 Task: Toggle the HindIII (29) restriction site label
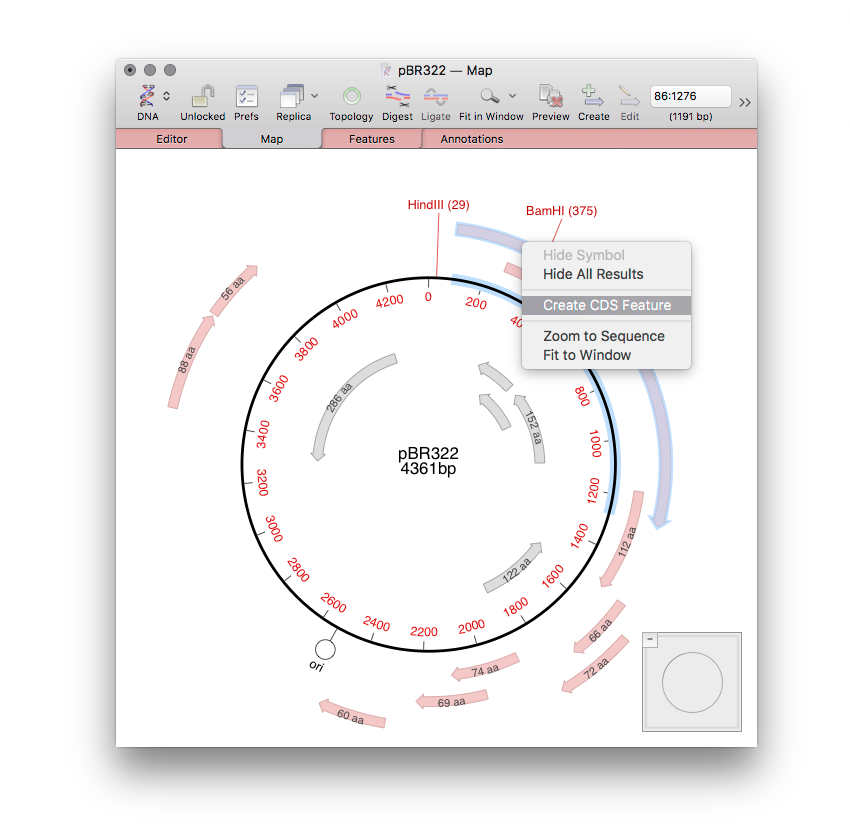click(440, 205)
